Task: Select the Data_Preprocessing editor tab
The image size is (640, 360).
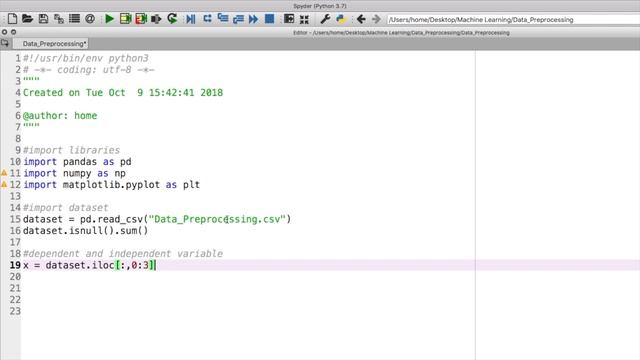Action: click(x=51, y=44)
